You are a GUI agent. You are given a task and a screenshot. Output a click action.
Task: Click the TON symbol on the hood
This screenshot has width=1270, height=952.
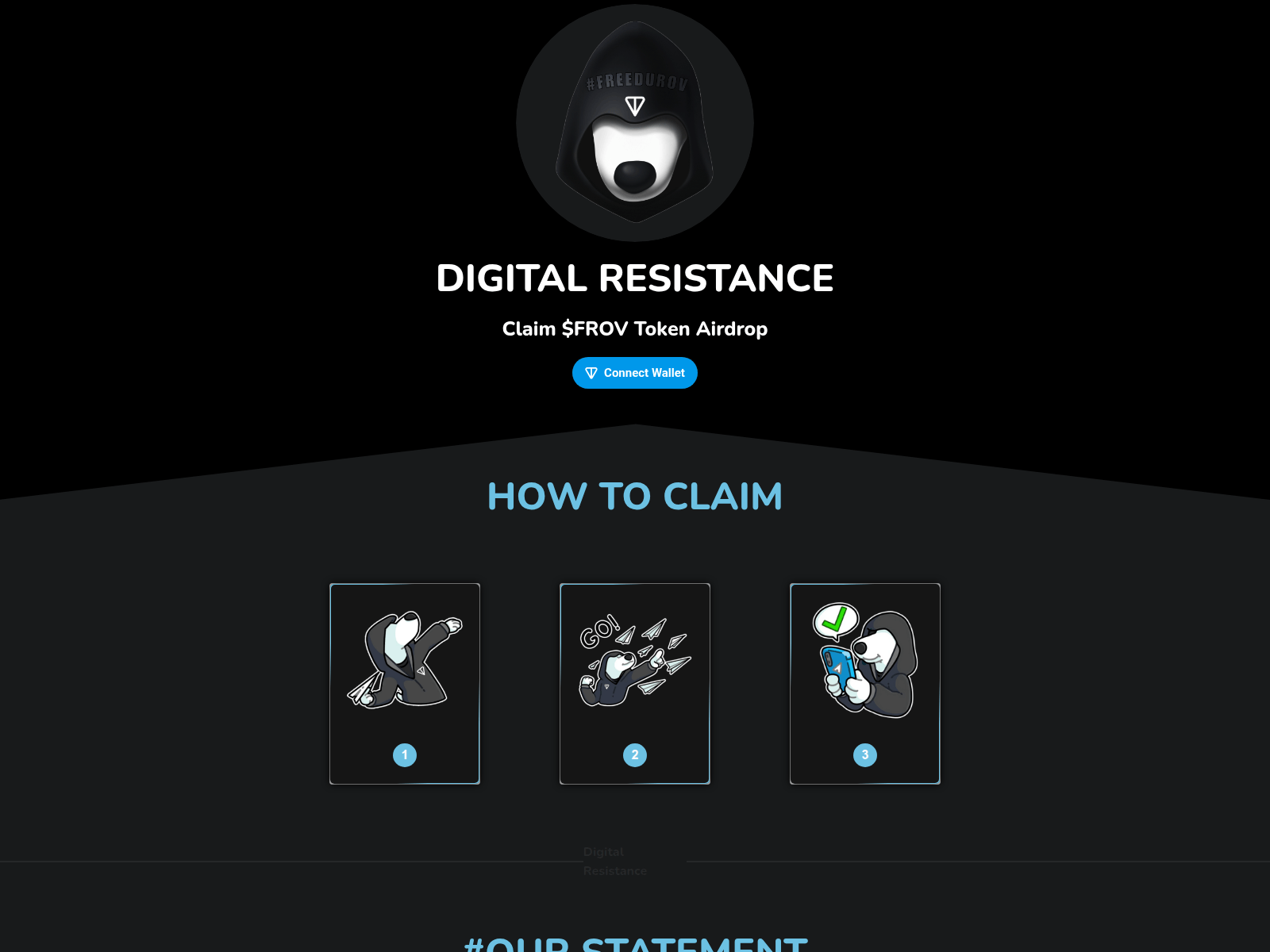tap(635, 106)
